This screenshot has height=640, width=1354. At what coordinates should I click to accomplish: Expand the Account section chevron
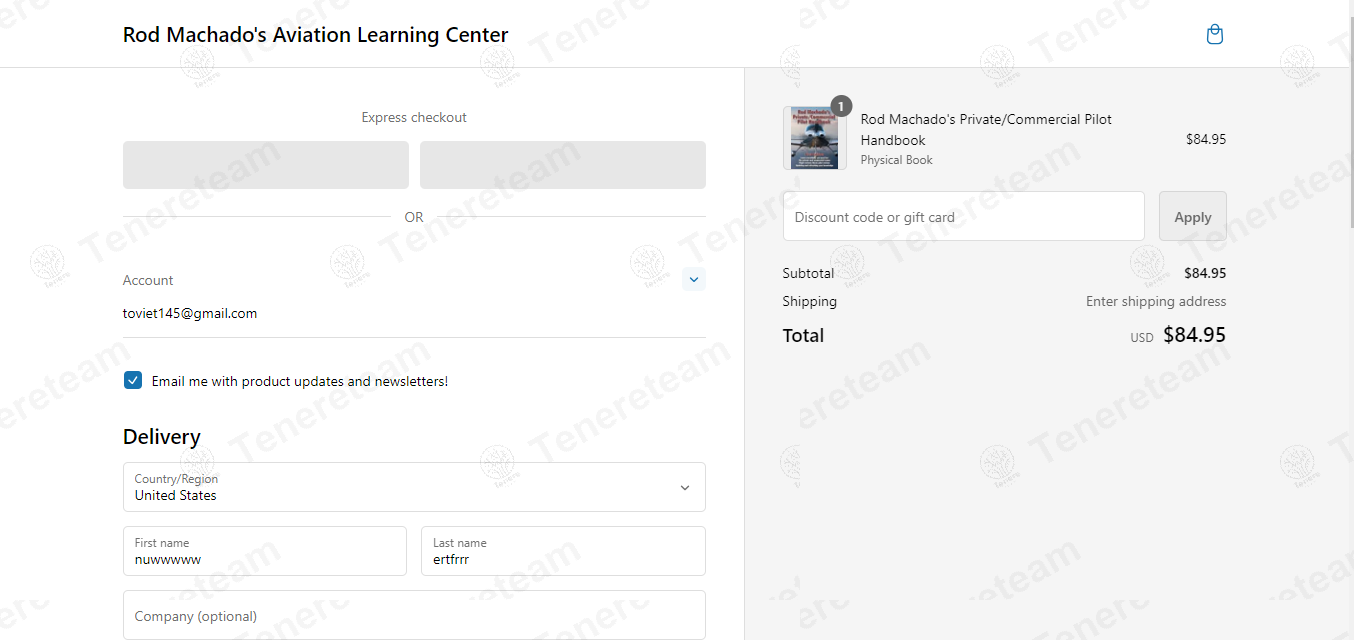click(694, 280)
